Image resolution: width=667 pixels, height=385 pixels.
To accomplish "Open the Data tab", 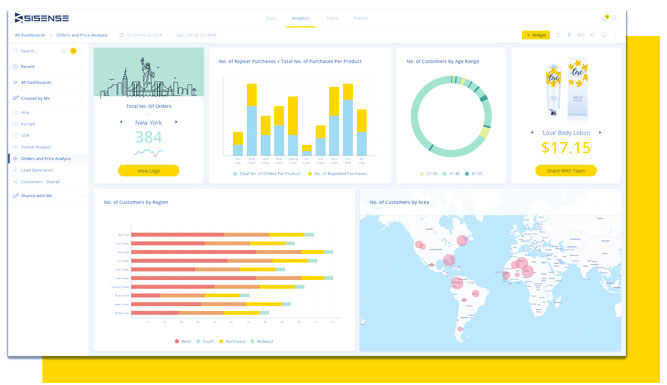I will click(271, 18).
